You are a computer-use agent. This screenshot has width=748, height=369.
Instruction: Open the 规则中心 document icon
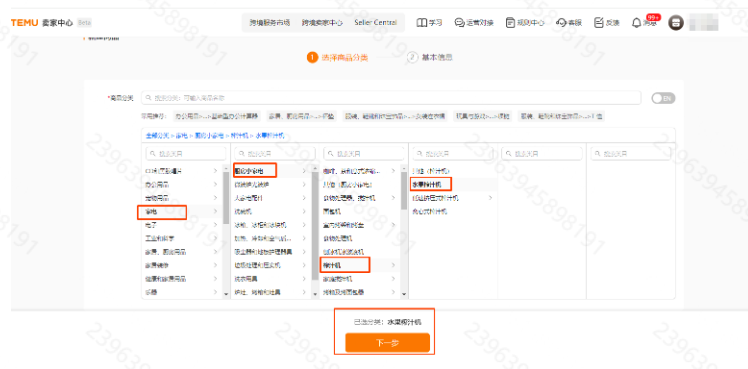(x=510, y=22)
